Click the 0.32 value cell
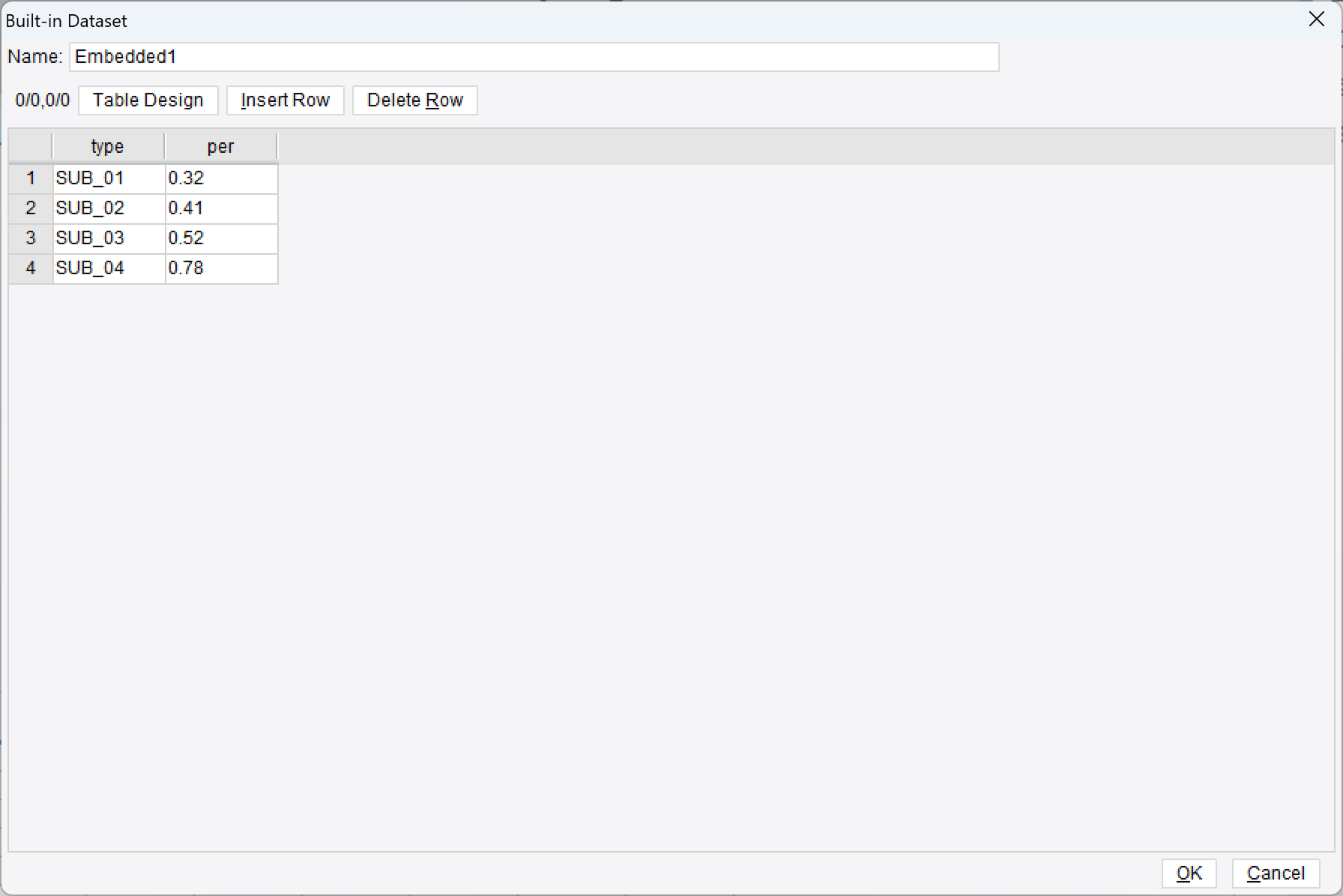 pyautogui.click(x=222, y=178)
